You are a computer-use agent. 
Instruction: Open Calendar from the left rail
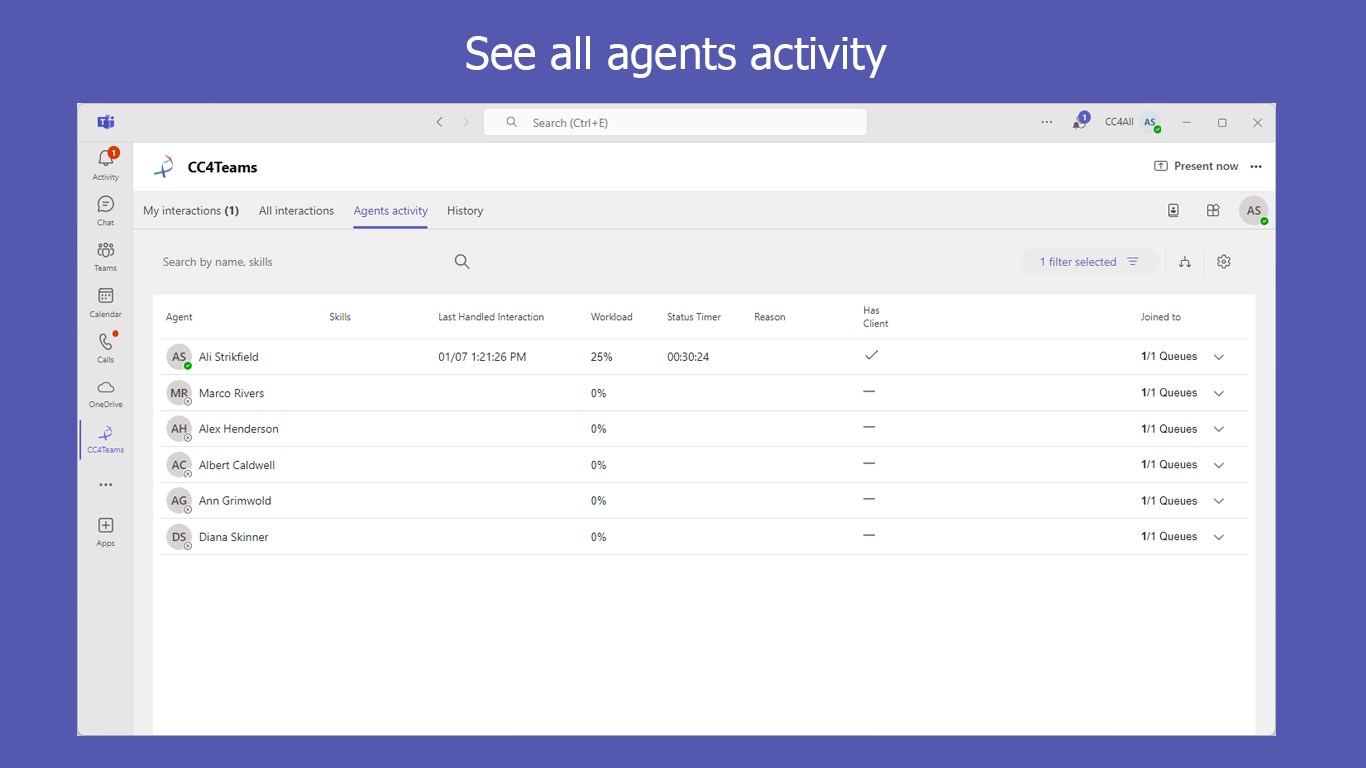pos(106,302)
